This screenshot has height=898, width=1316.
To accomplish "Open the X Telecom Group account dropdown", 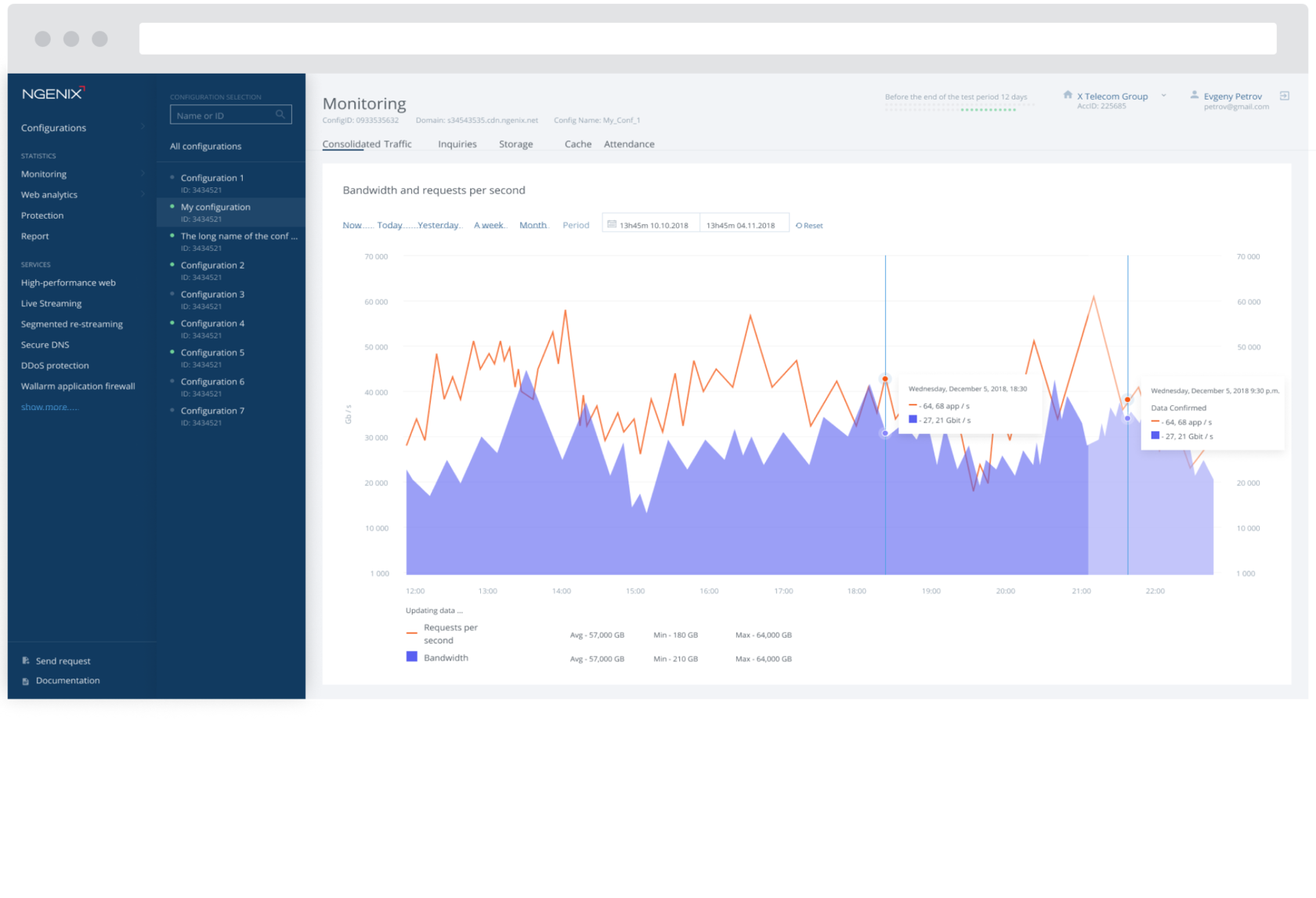I will point(1163,96).
